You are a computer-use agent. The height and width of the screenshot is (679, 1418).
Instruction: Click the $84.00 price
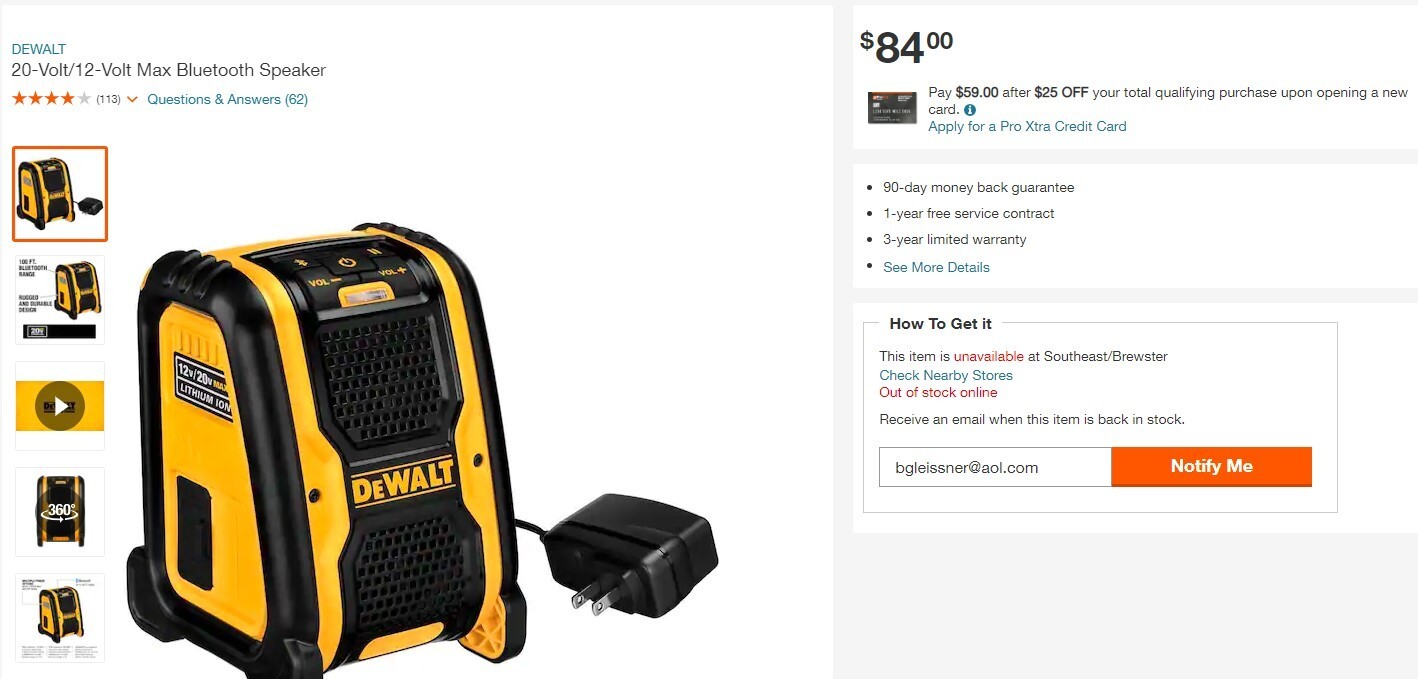tap(906, 47)
